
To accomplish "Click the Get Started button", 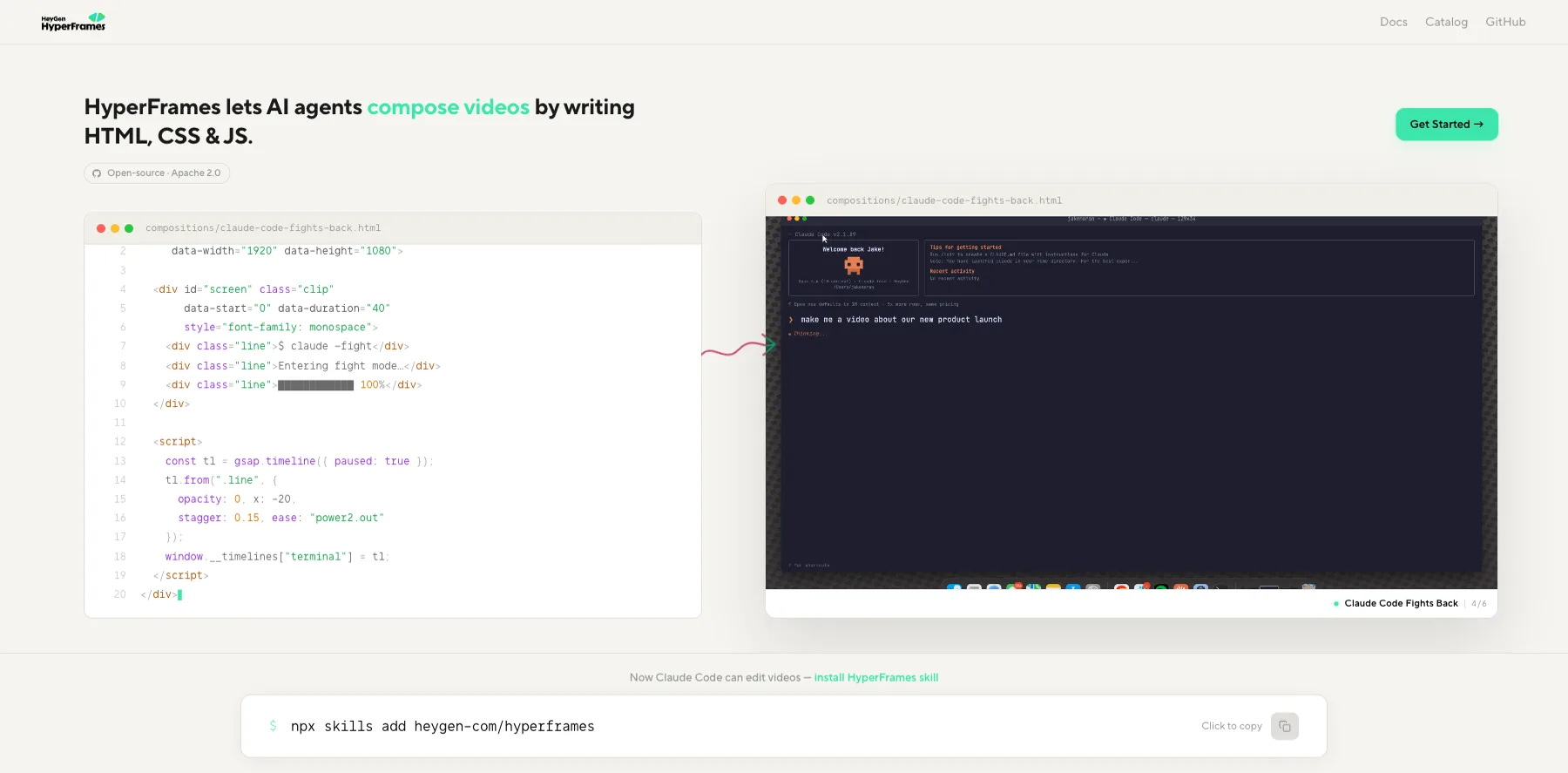I will pyautogui.click(x=1446, y=125).
